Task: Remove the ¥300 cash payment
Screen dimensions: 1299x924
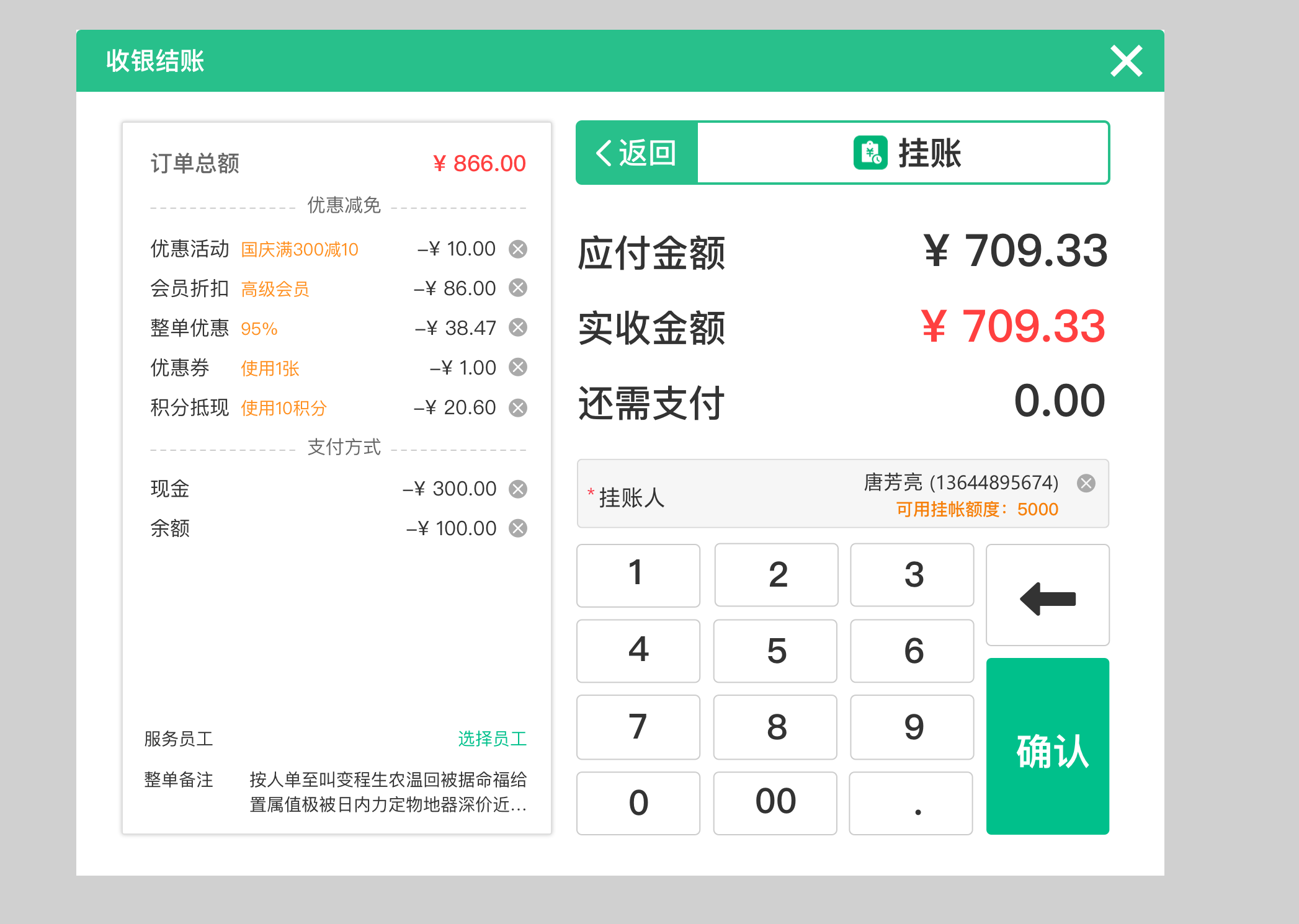Action: [x=519, y=488]
